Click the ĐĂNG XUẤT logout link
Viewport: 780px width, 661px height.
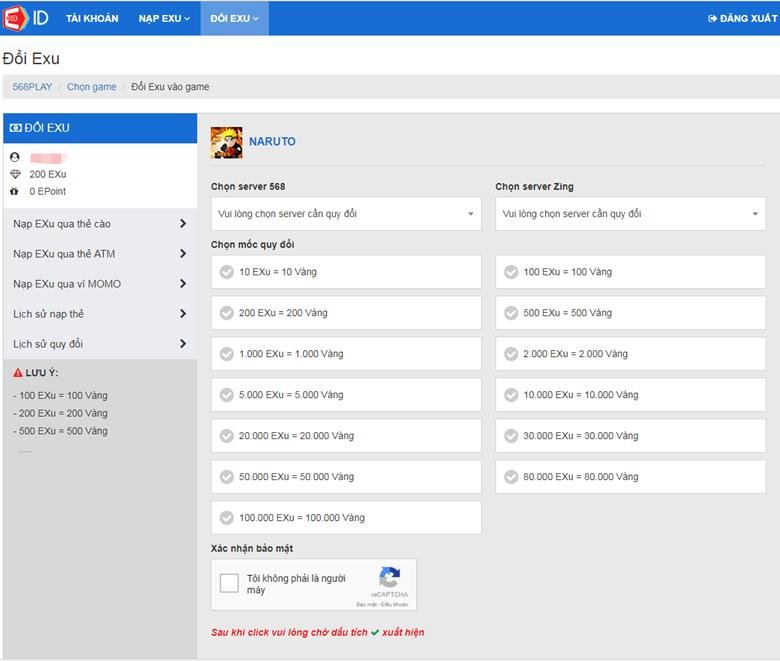click(x=742, y=18)
